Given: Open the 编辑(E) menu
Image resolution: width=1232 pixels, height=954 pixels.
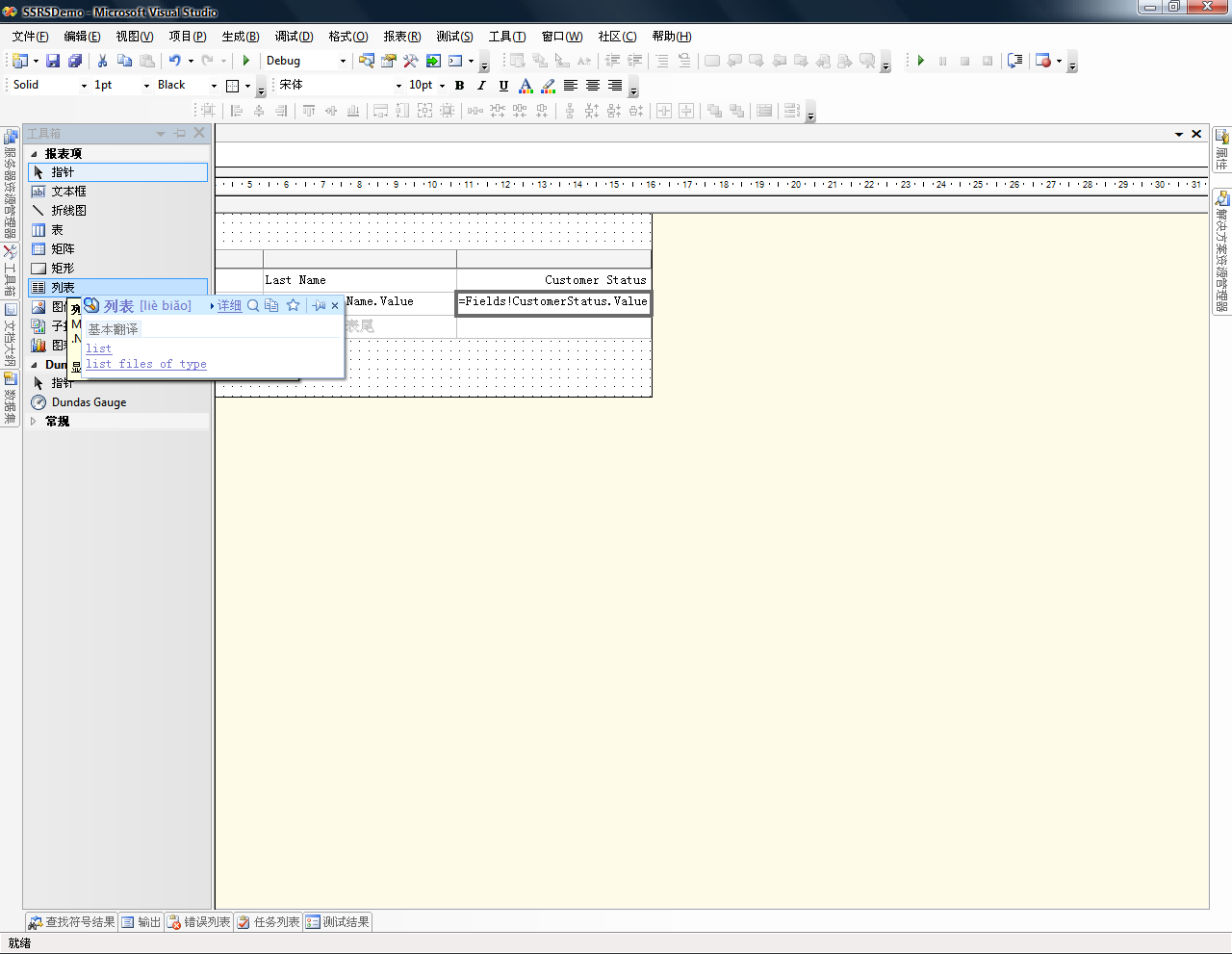Looking at the screenshot, I should point(82,37).
